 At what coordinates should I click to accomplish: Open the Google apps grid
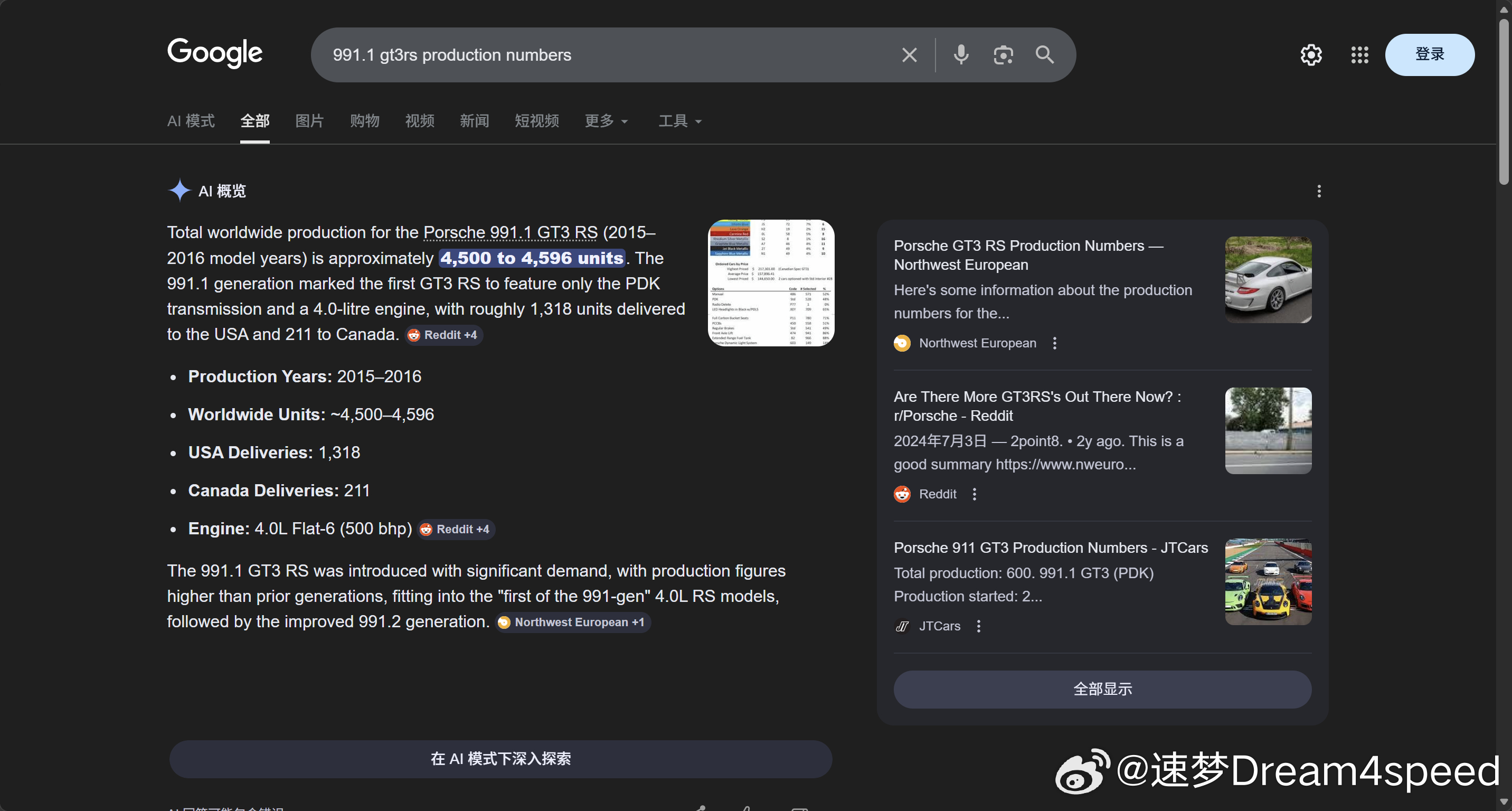coord(1359,55)
